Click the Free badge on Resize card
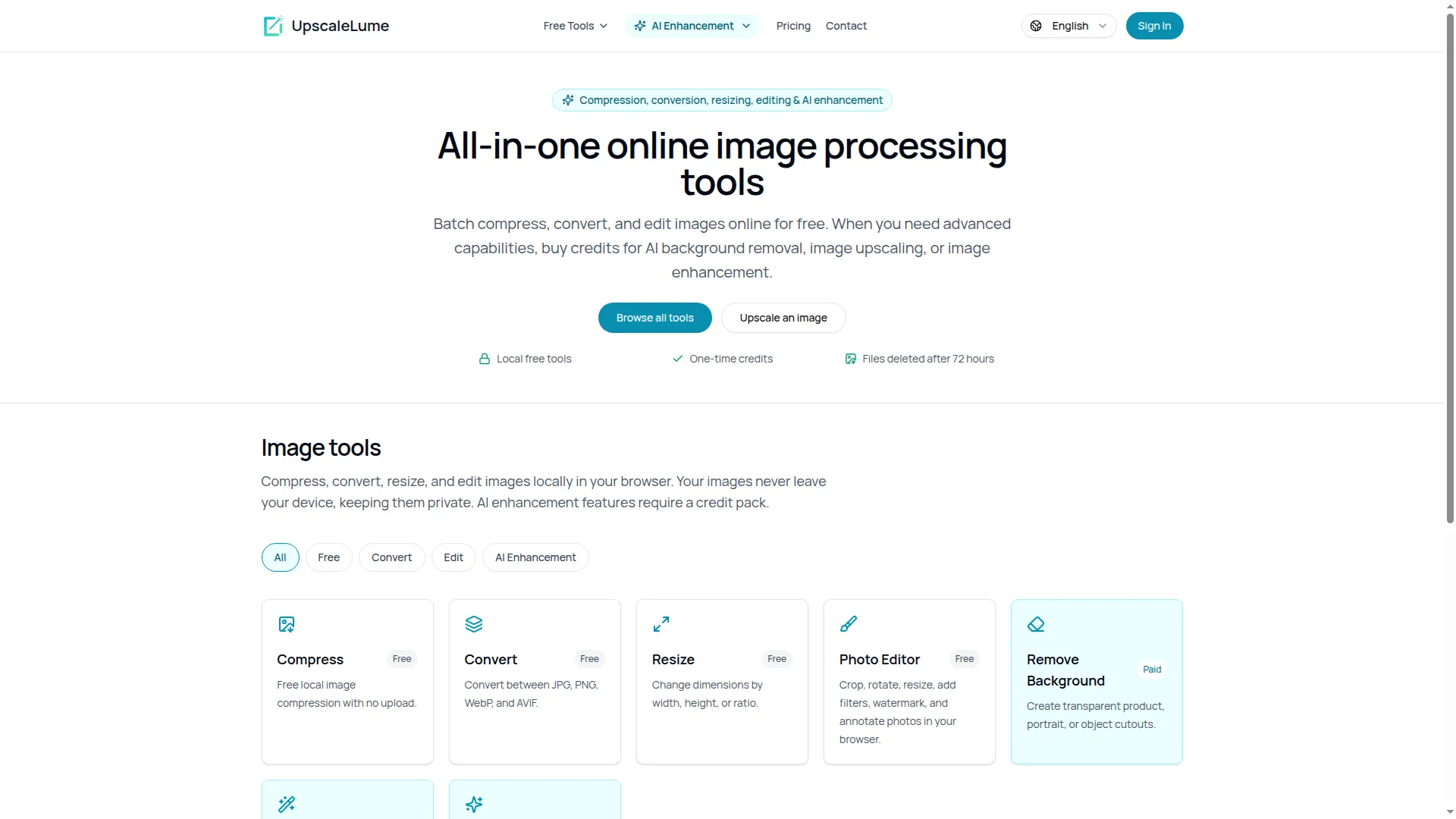The height and width of the screenshot is (819, 1456). click(777, 659)
